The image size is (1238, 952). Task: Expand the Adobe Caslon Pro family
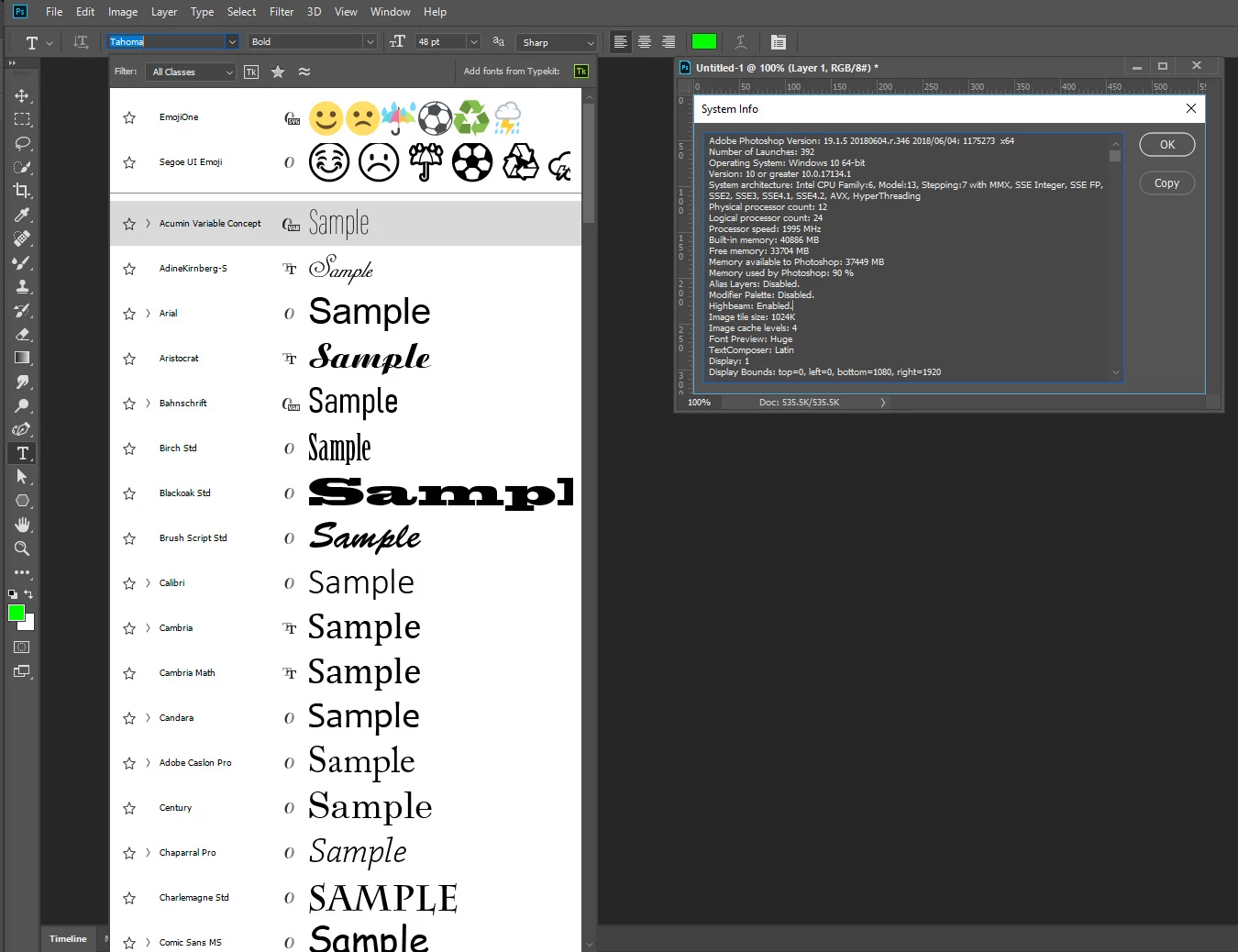[x=148, y=763]
